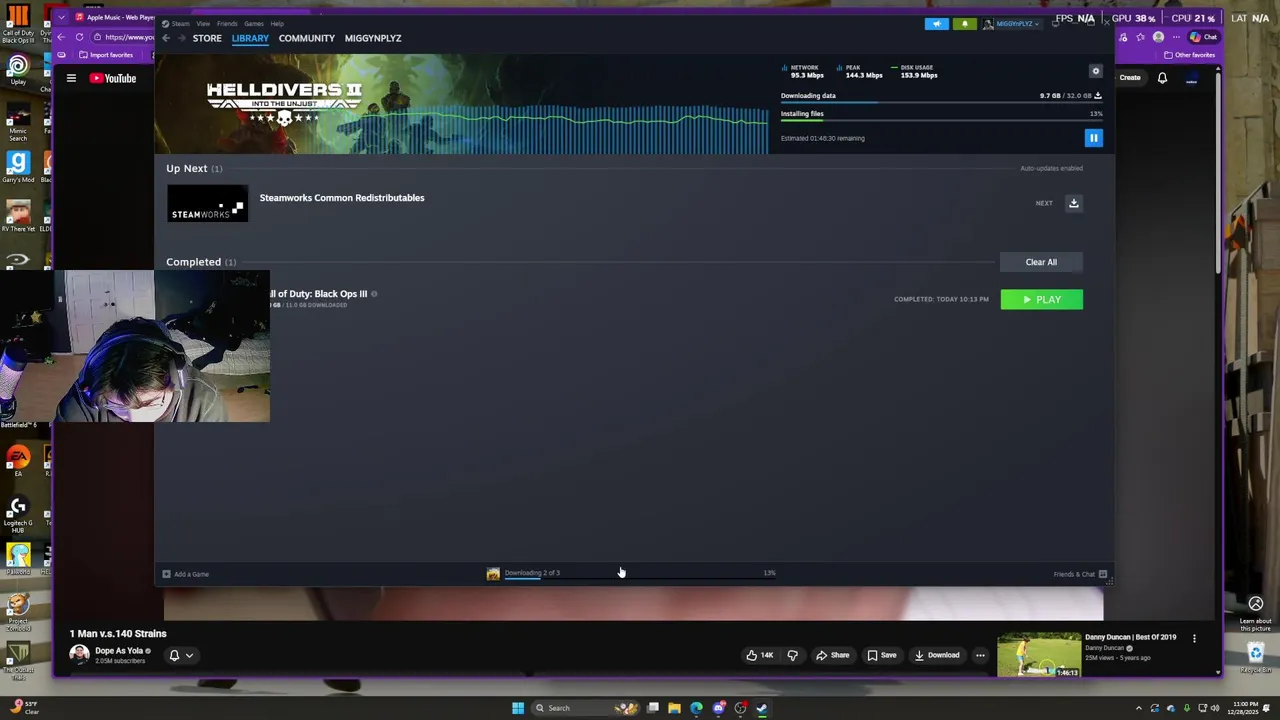Open the COMMUNITY tab
Viewport: 1280px width, 720px height.
pyautogui.click(x=307, y=38)
